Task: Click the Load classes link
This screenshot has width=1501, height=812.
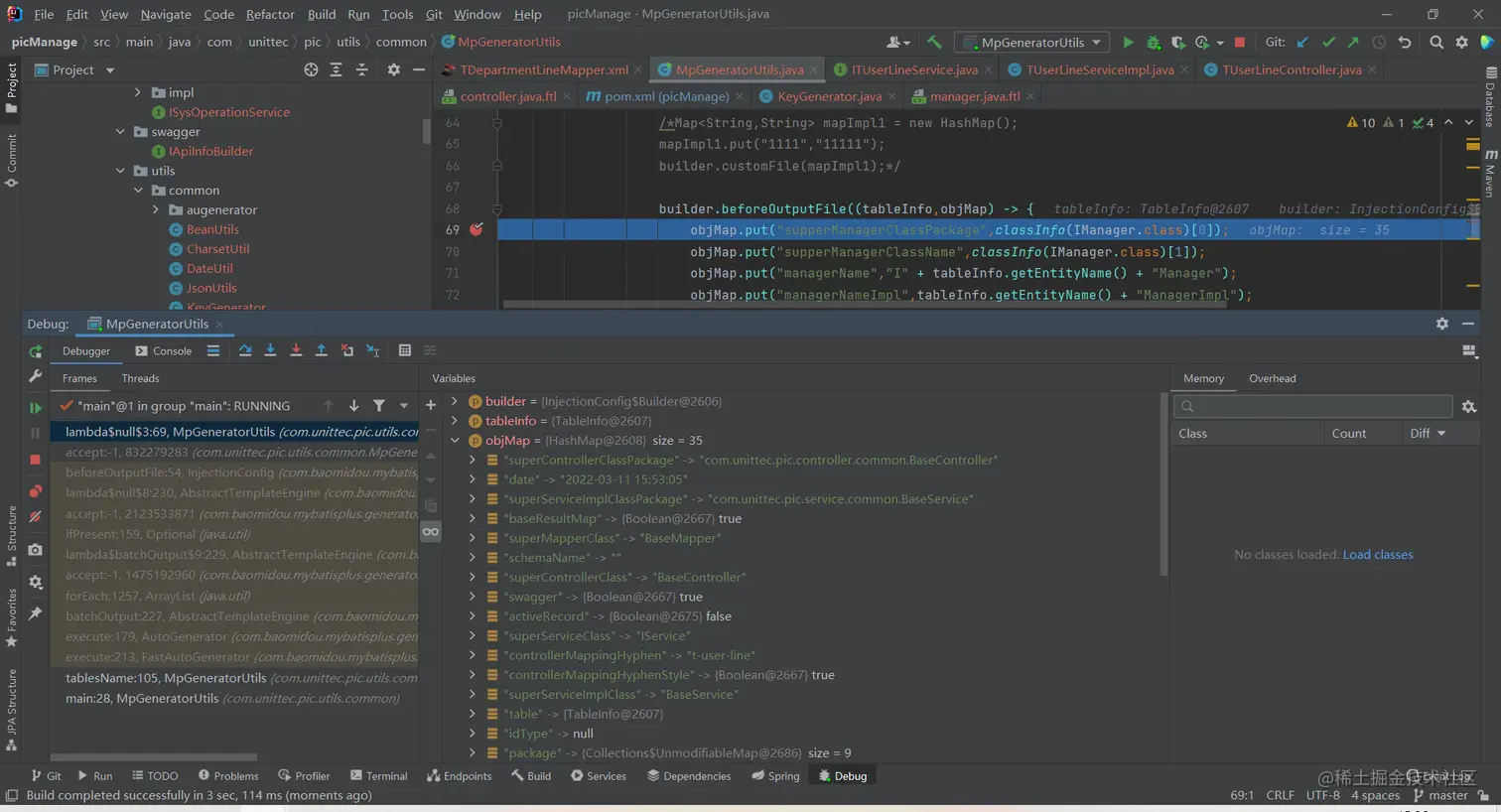Action: 1377,554
